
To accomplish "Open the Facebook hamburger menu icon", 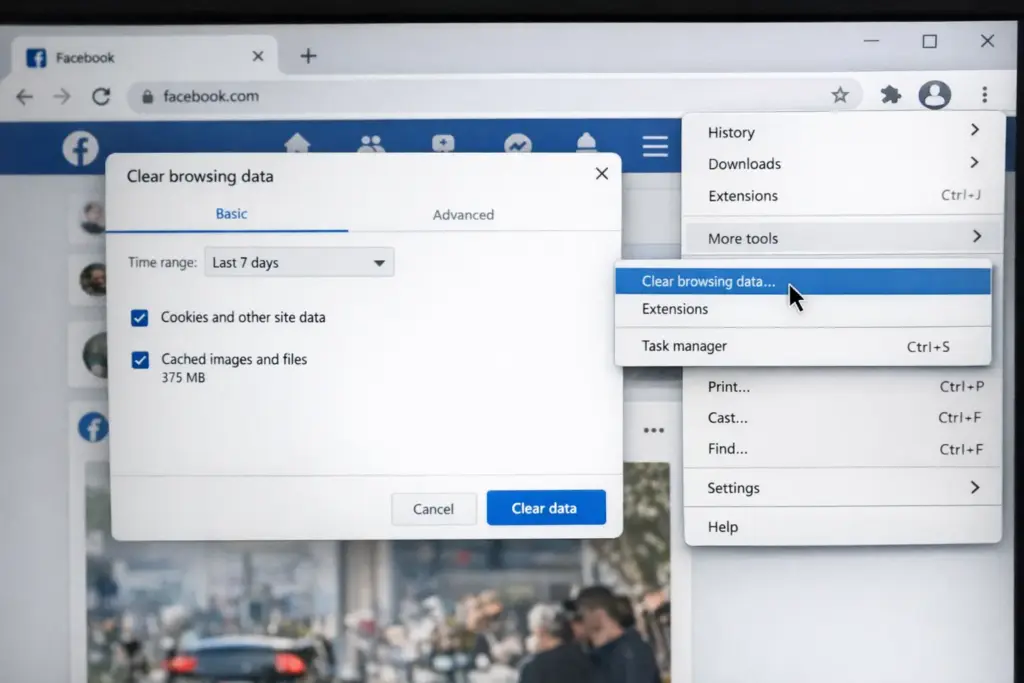I will coord(655,144).
